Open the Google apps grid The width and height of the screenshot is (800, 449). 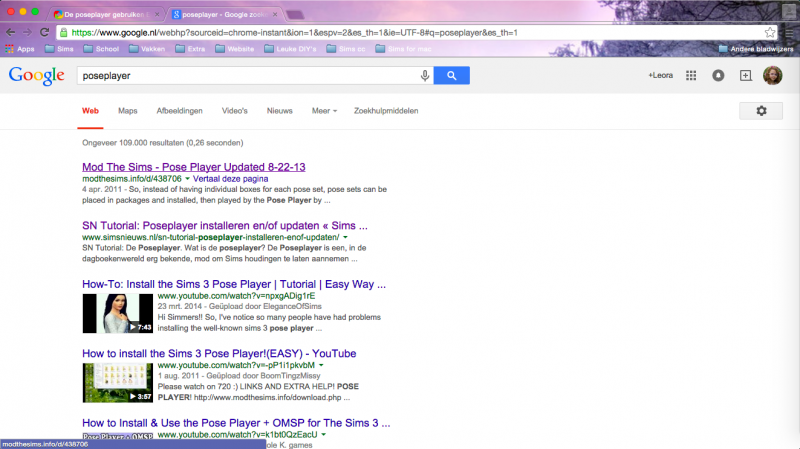click(690, 76)
